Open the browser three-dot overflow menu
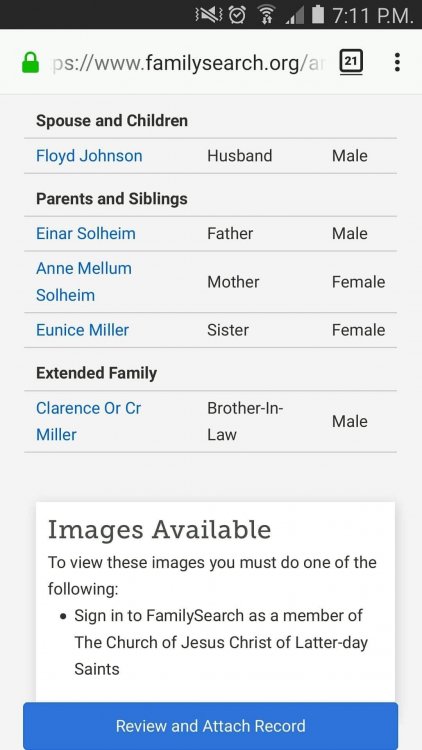 [397, 62]
